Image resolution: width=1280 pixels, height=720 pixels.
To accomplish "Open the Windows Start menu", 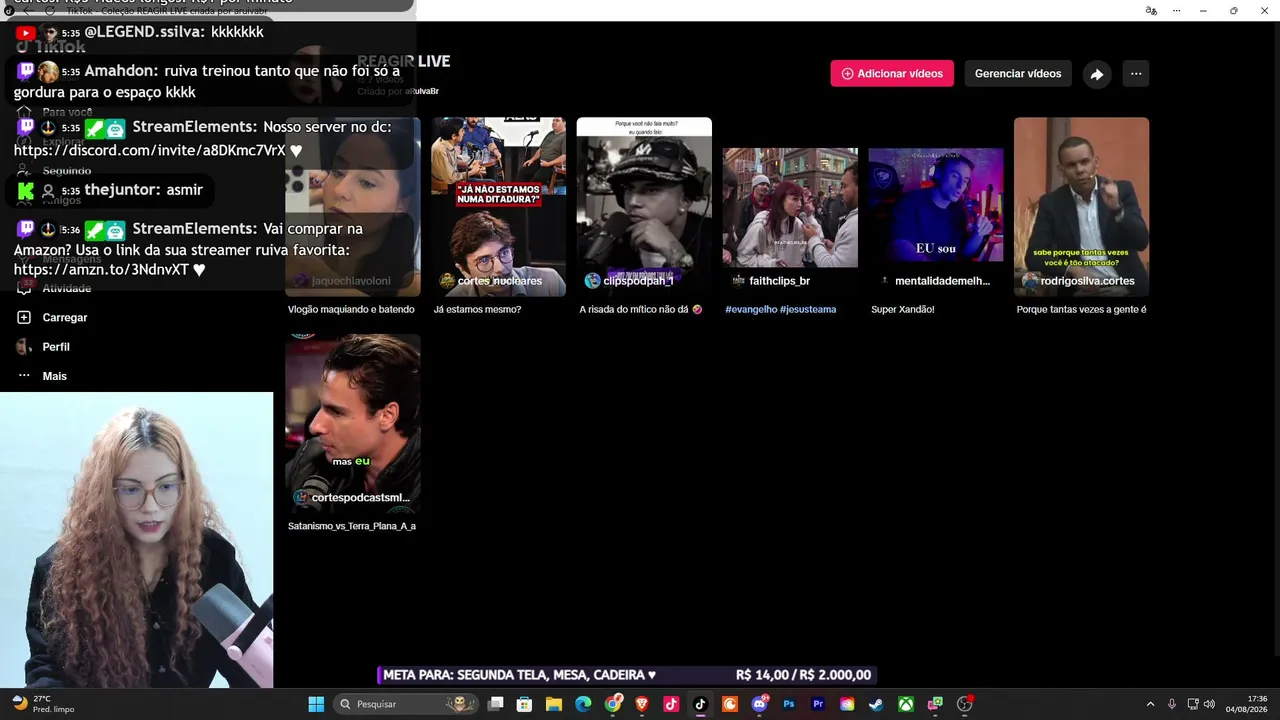I will (x=316, y=704).
